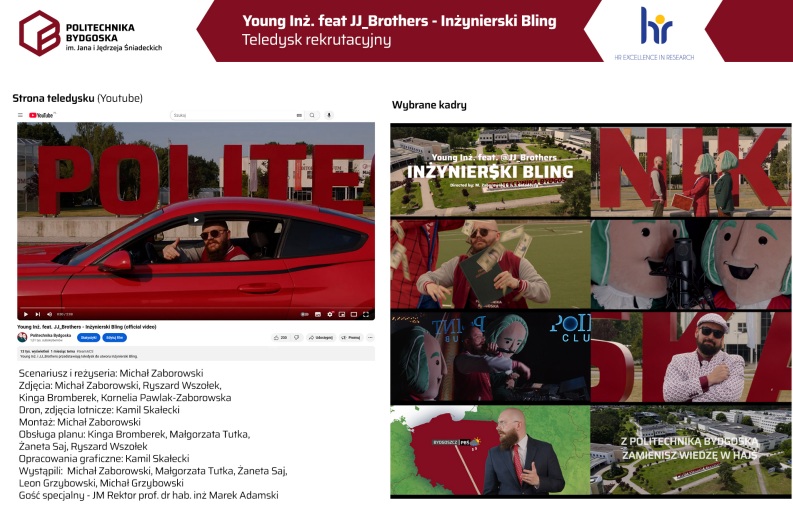Mute the video volume
The image size is (793, 528).
51,314
